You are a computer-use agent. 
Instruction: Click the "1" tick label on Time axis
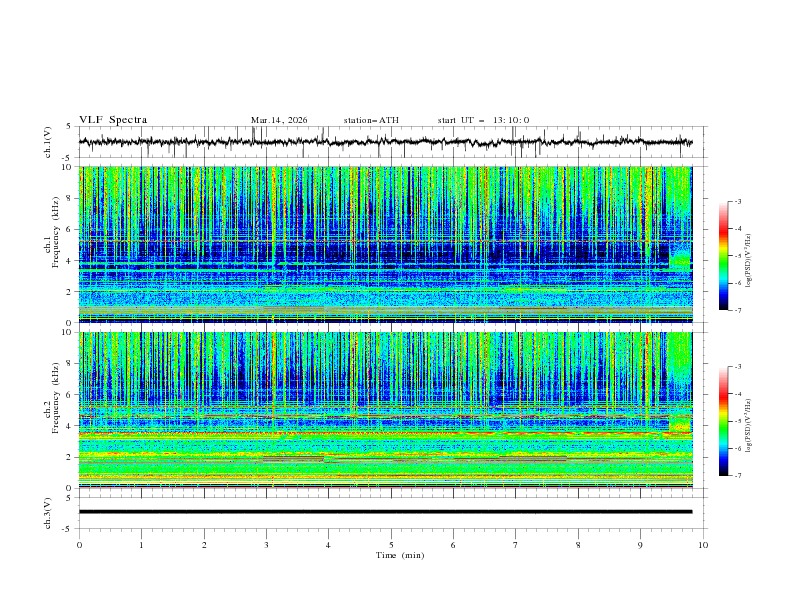pyautogui.click(x=141, y=545)
